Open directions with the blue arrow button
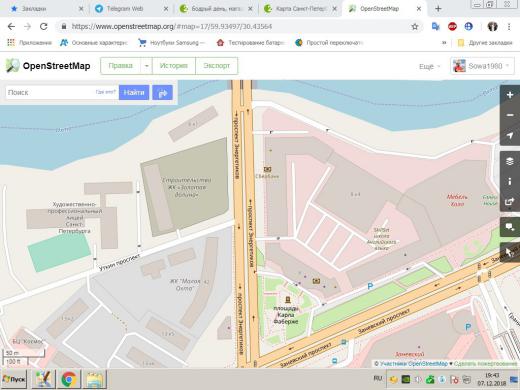Image resolution: width=520 pixels, height=390 pixels. 162,93
